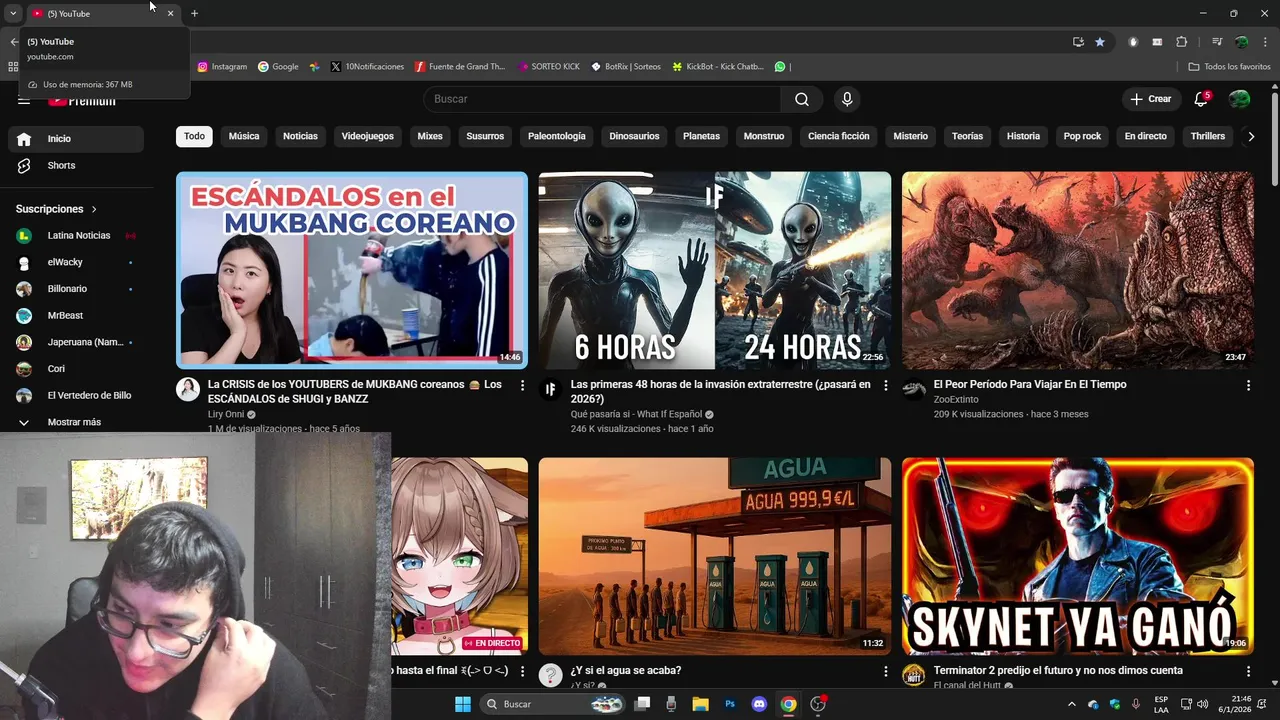
Task: Show more filter chips with right arrow
Action: (x=1250, y=137)
